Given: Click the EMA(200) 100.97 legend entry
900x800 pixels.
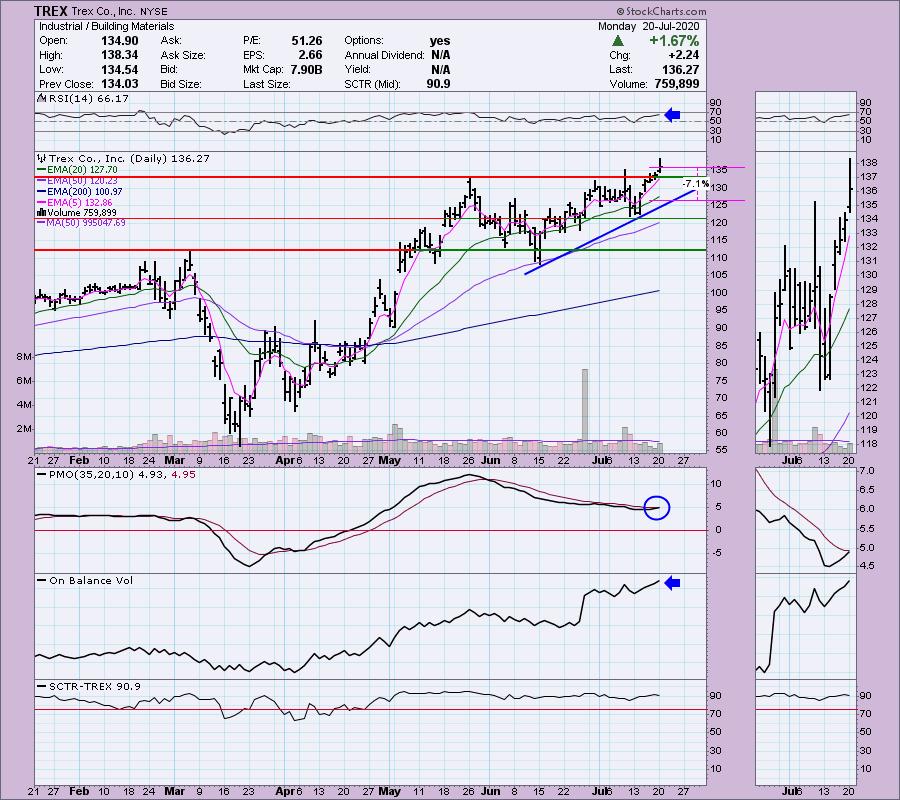Looking at the screenshot, I should pos(84,192).
